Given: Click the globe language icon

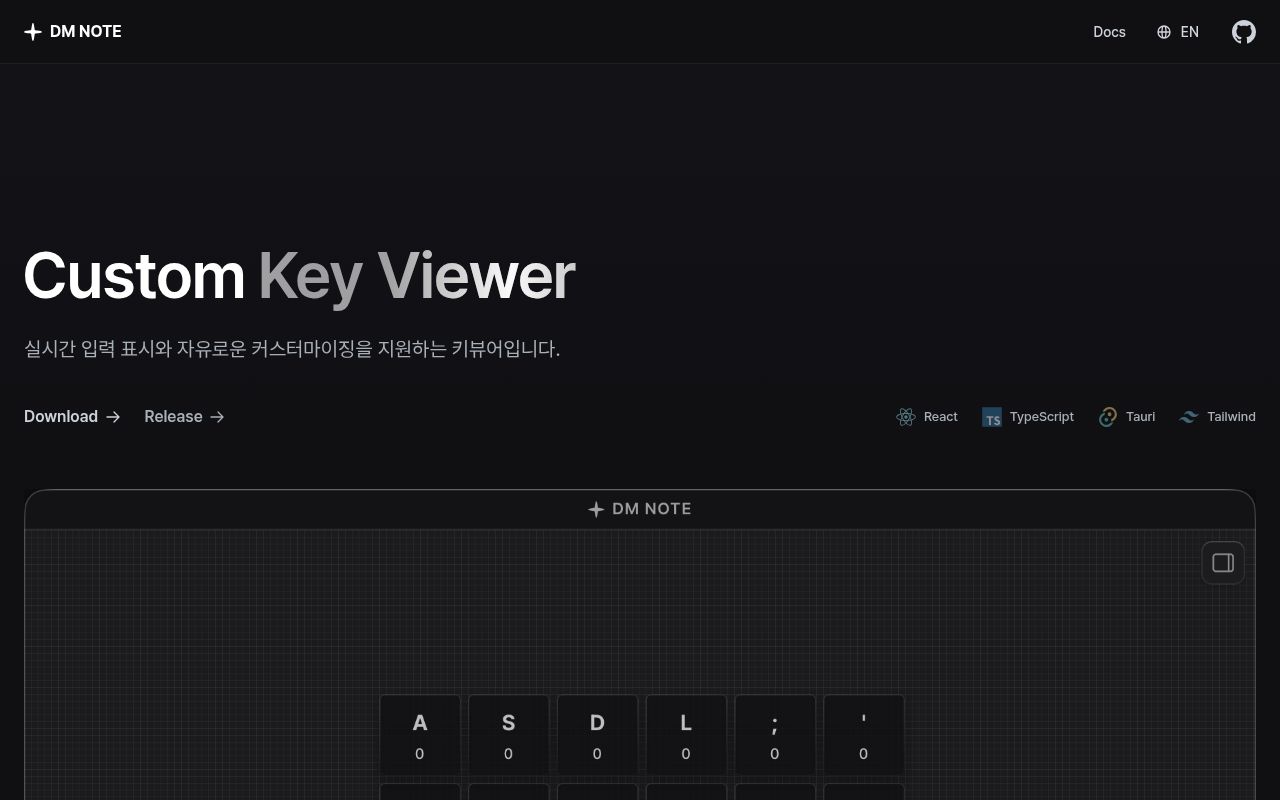Looking at the screenshot, I should click(1164, 32).
